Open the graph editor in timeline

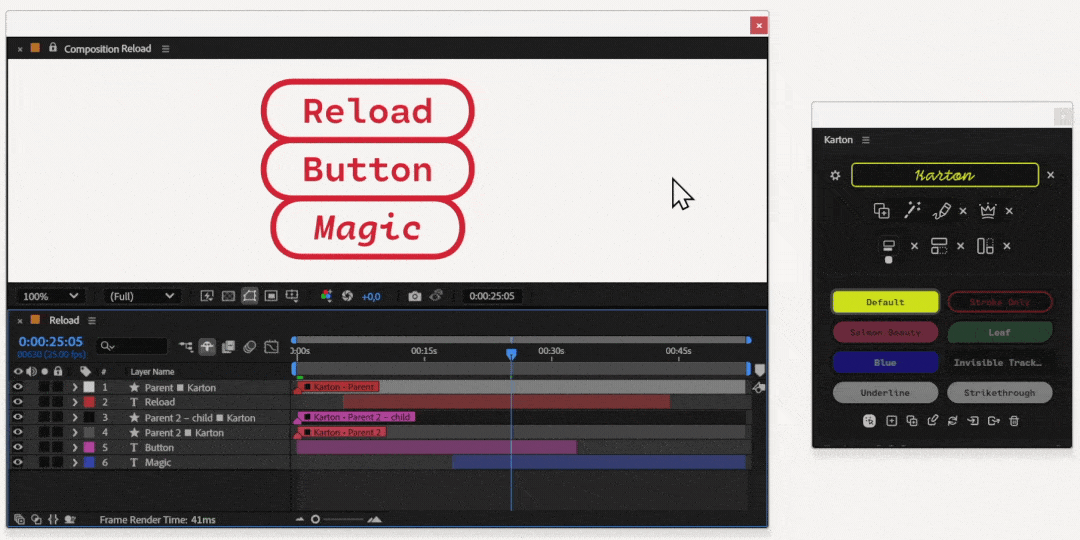tap(271, 347)
